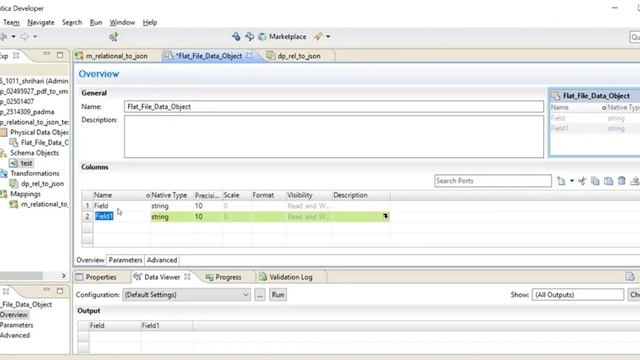The width and height of the screenshot is (640, 360).
Task: Open the forward navigation history dropdown
Action: click(35, 37)
